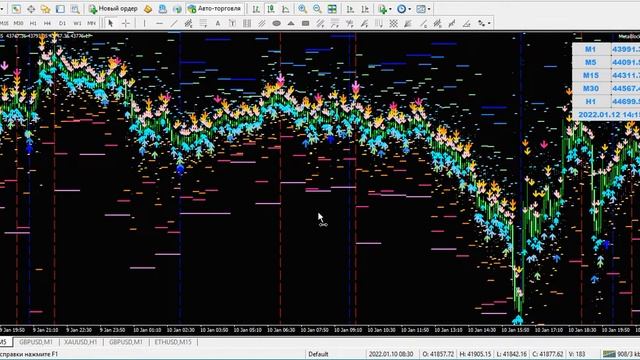Zoom in on the chart
The height and width of the screenshot is (360, 640).
pos(302,9)
